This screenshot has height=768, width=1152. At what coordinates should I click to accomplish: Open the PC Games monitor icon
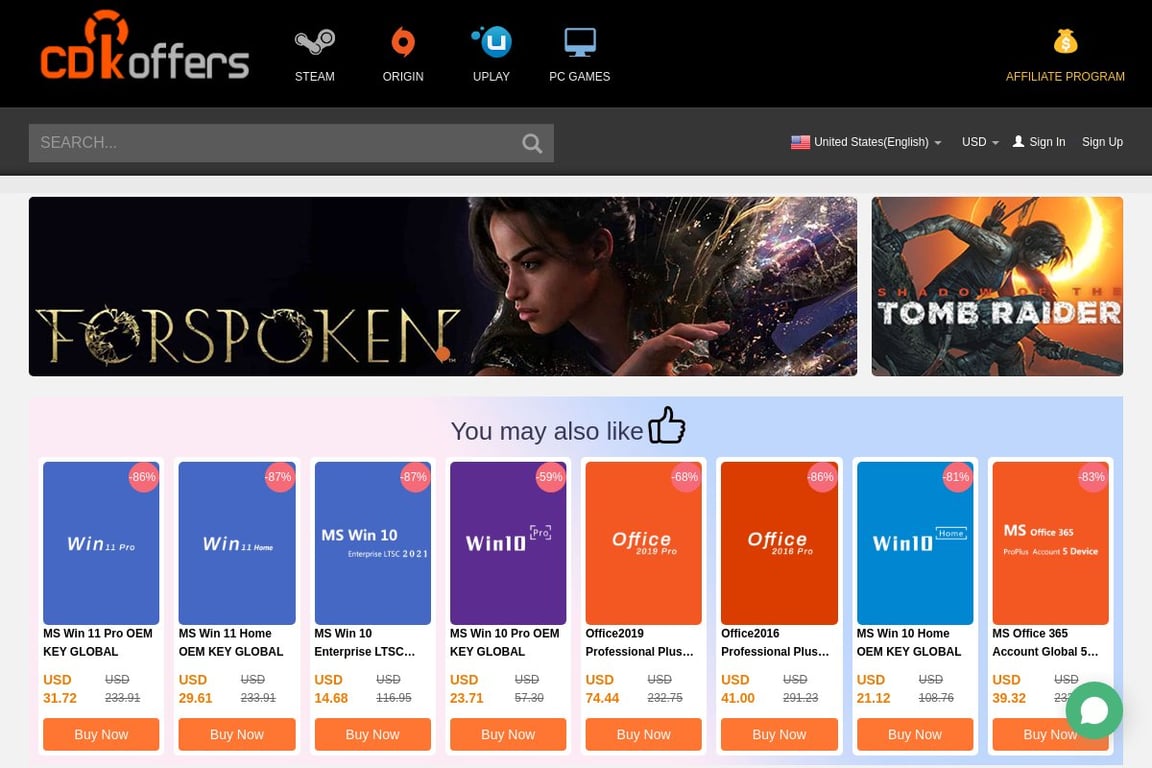click(x=580, y=42)
